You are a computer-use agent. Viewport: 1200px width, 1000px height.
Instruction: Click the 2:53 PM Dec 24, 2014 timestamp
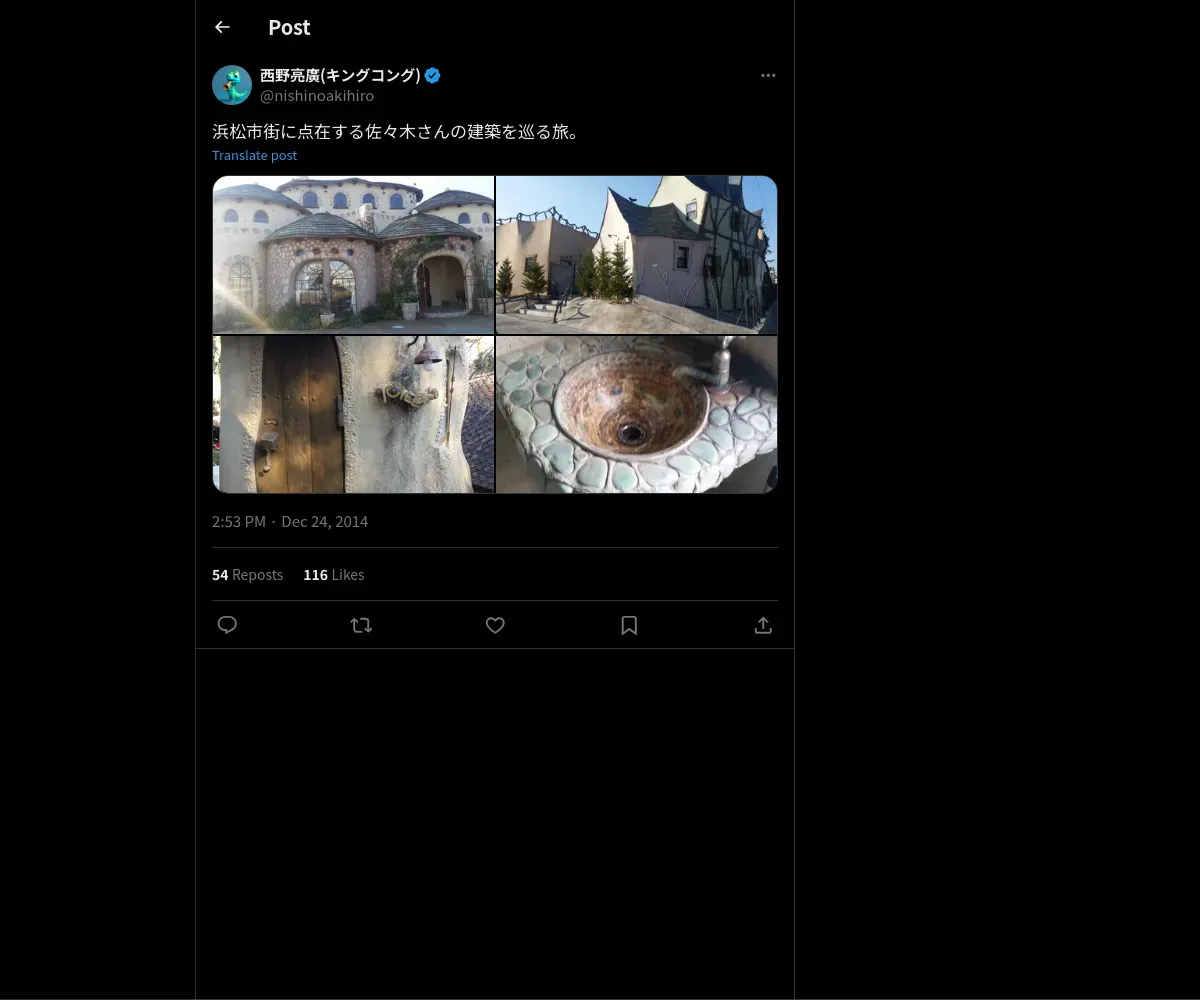(x=290, y=522)
